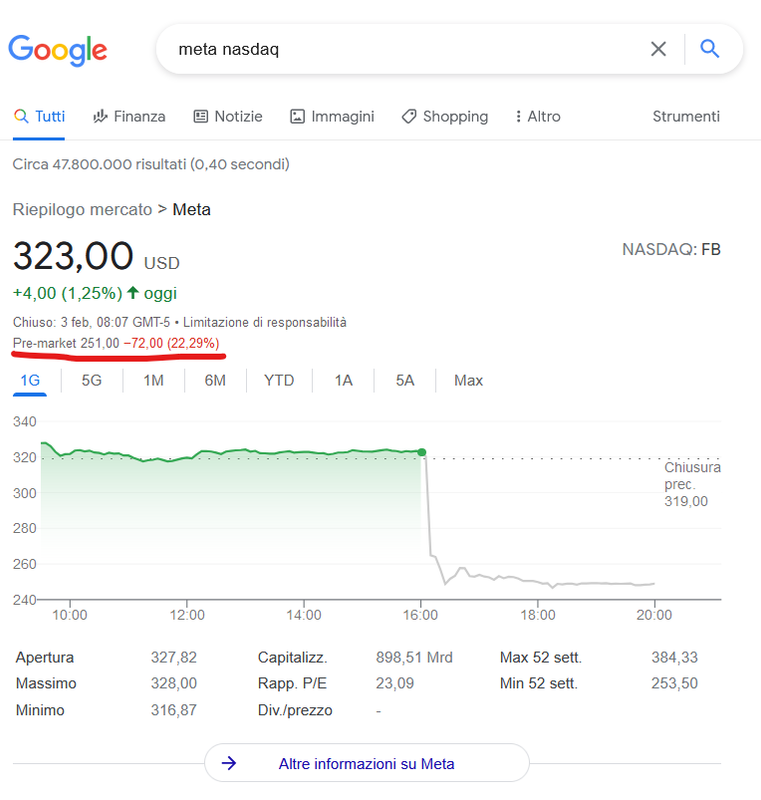Open the Immagini tab
761x800 pixels.
pyautogui.click(x=332, y=116)
